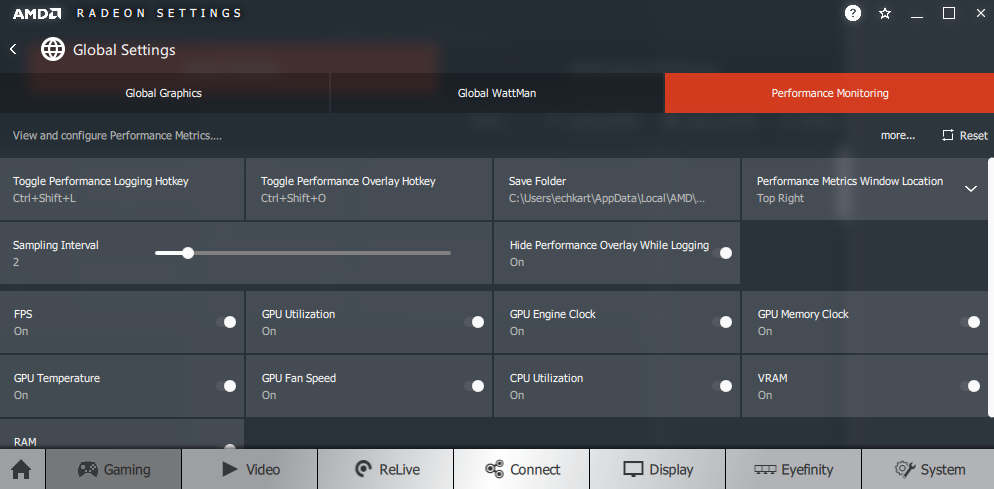Open the ReLive section
Screen dimensions: 994x489
385,469
